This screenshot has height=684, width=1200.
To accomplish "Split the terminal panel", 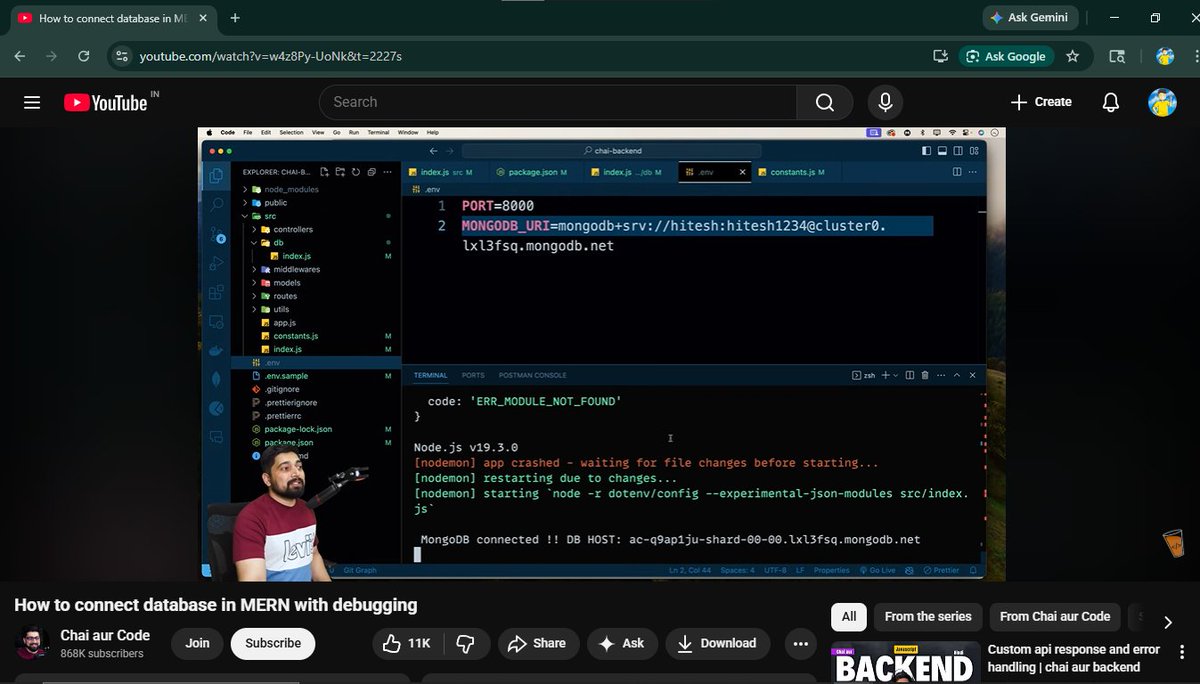I will point(910,375).
